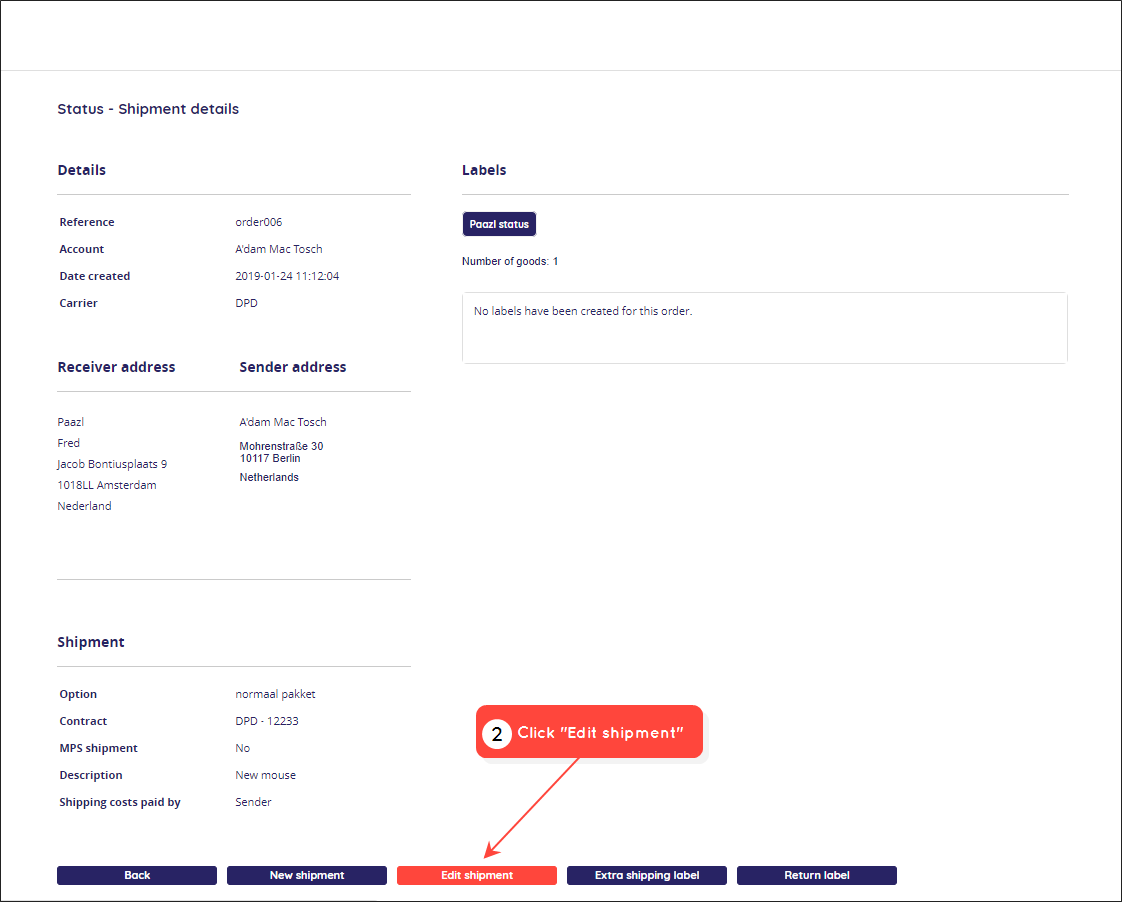Click the normaal pakket option value

point(275,694)
